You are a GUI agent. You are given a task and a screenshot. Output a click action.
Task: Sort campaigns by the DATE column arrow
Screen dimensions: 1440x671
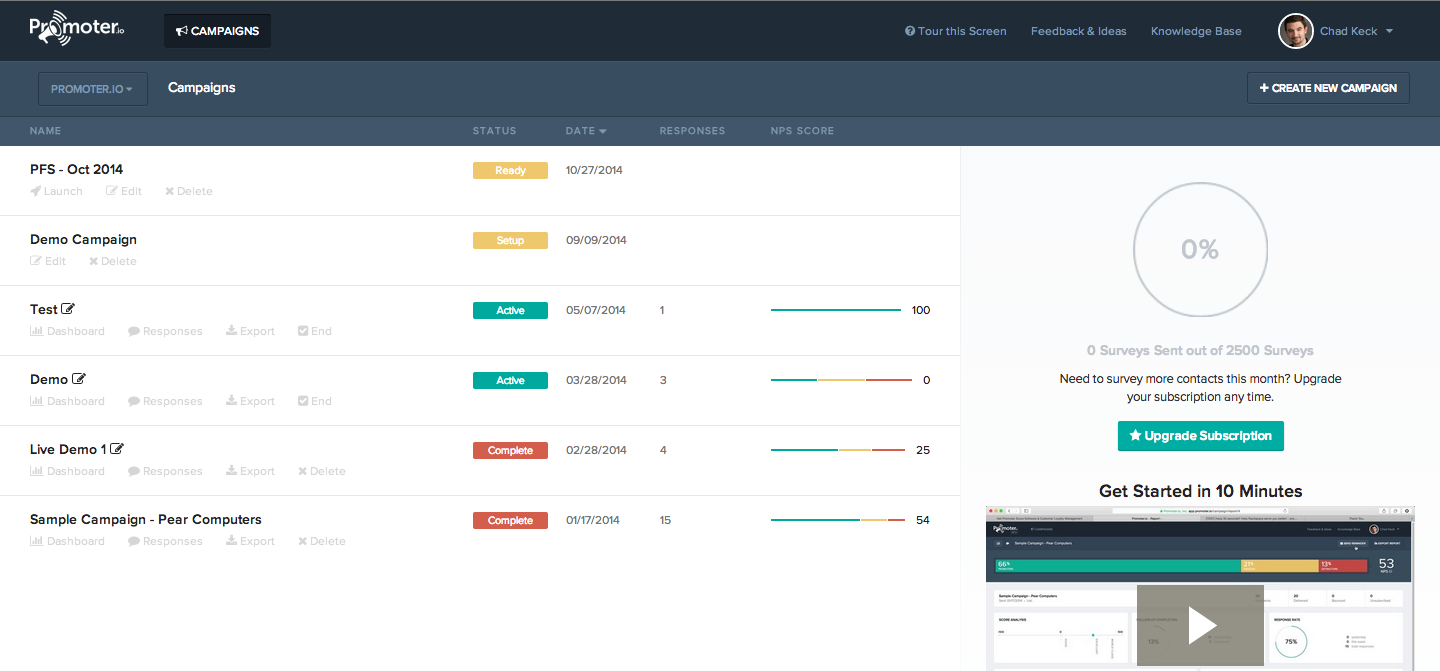pyautogui.click(x=603, y=131)
